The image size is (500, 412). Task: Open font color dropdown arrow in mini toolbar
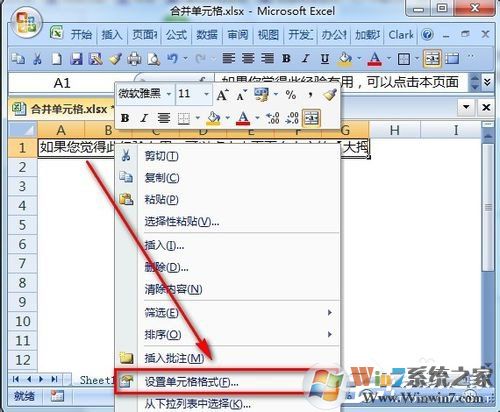[x=257, y=118]
